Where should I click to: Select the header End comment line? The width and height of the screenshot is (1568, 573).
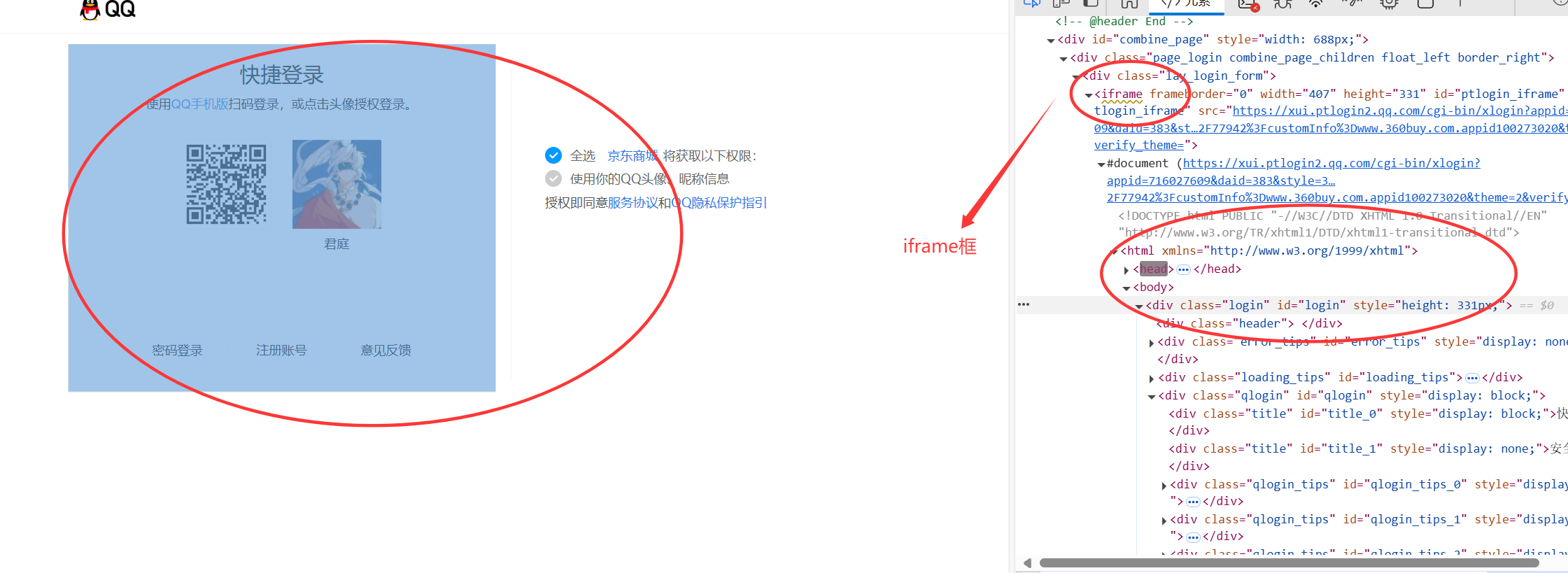tap(1124, 22)
